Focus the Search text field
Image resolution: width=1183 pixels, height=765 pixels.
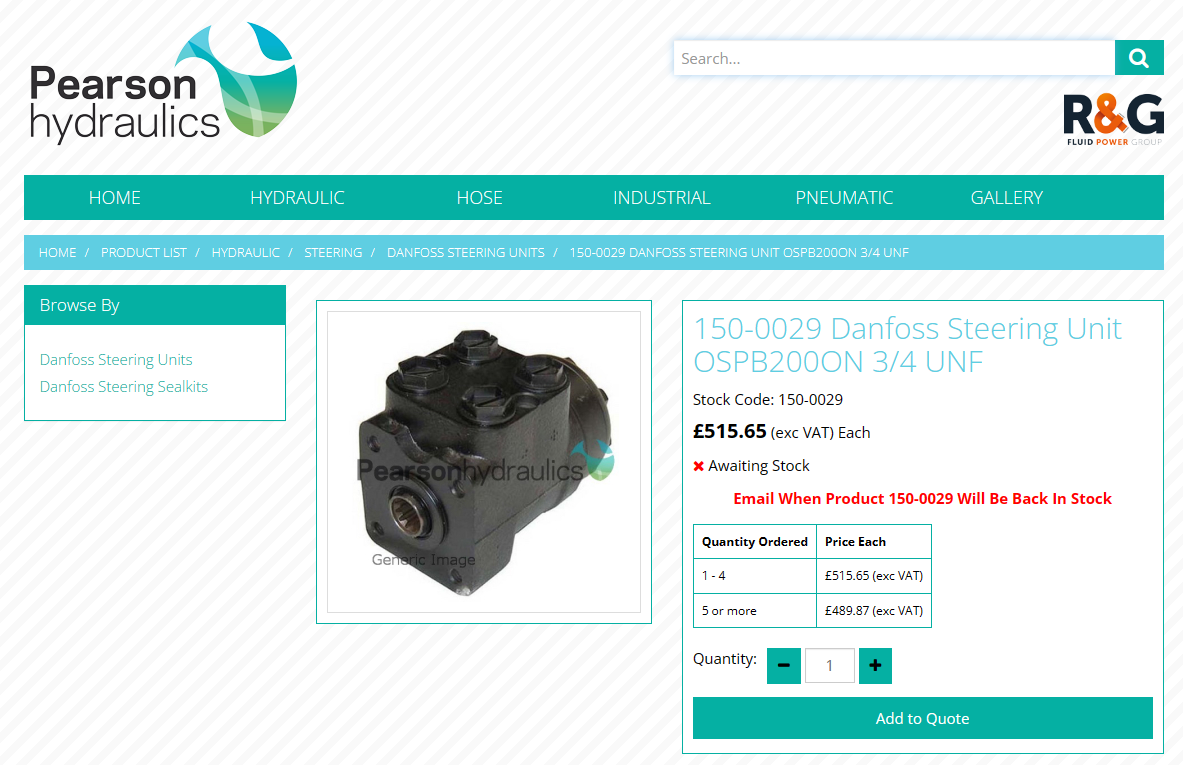coord(894,58)
